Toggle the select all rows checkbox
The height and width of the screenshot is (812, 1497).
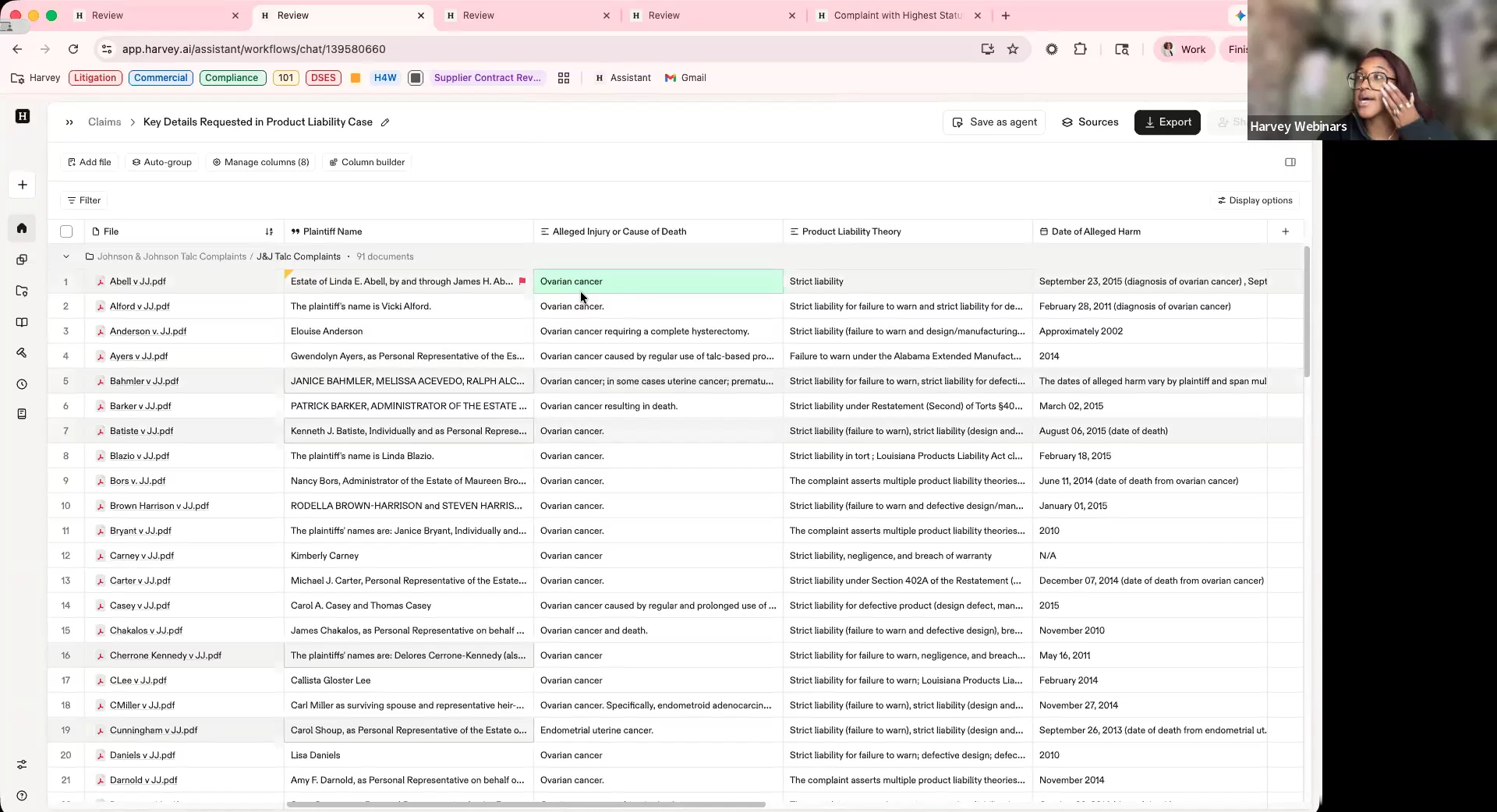(66, 231)
